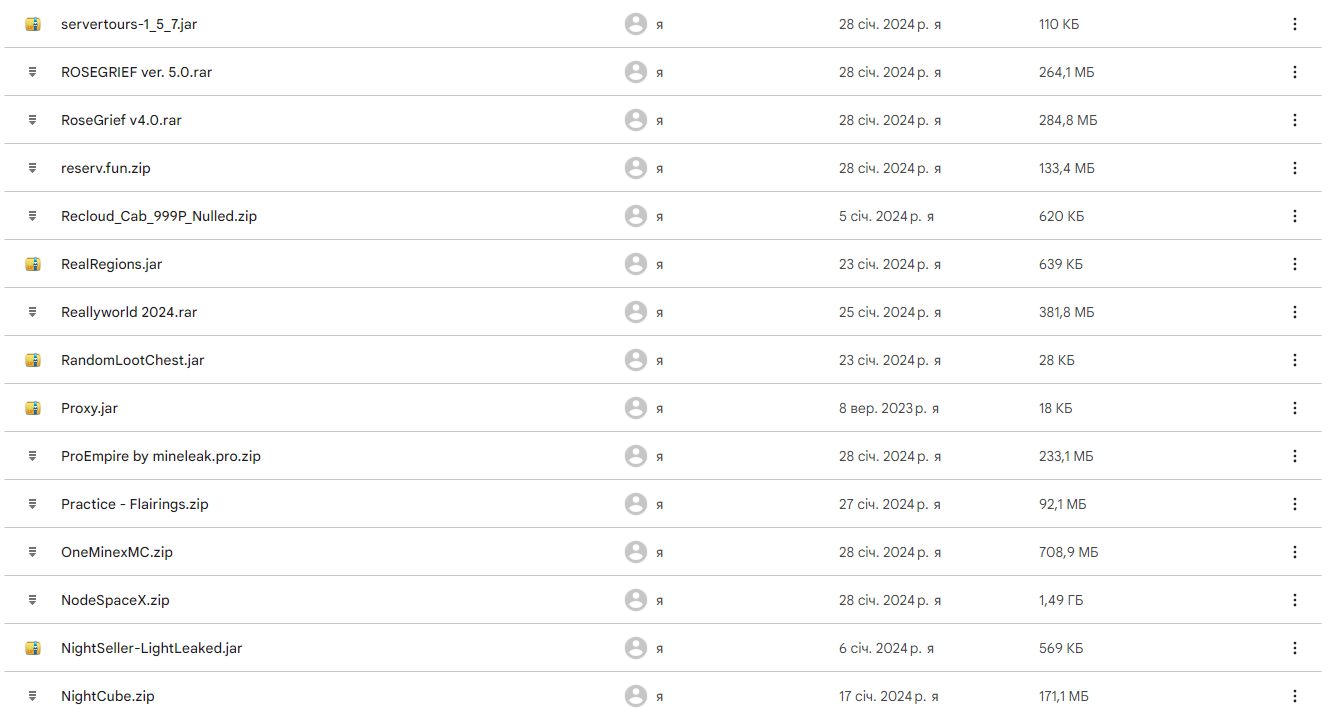Click the 1,49 ГБ size of NodeSpaceX.zip
Viewport: 1328px width, 717px height.
[x=1061, y=600]
